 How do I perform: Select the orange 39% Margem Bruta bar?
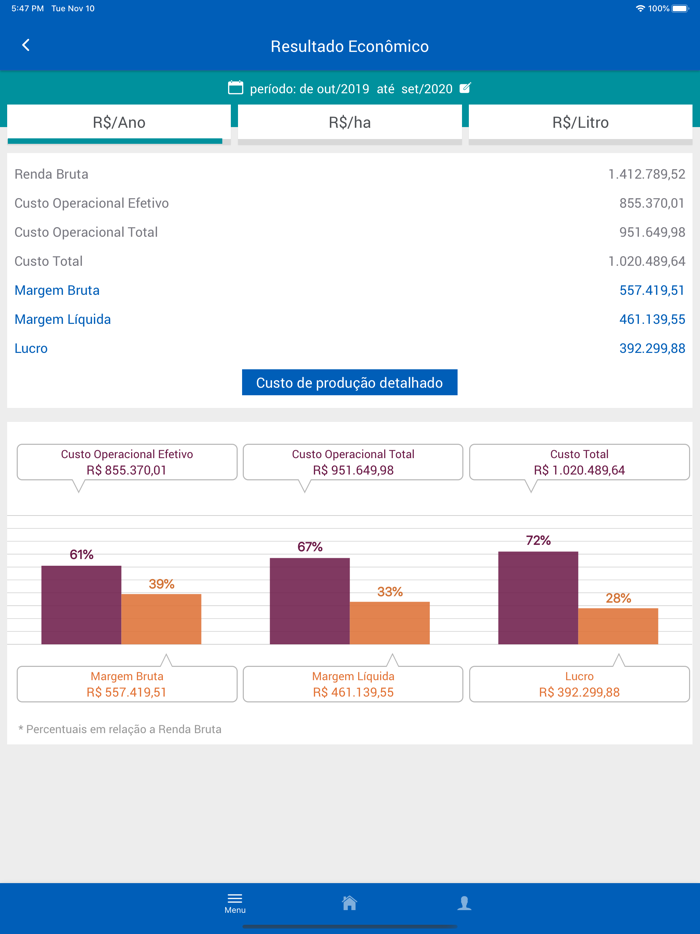click(x=161, y=618)
